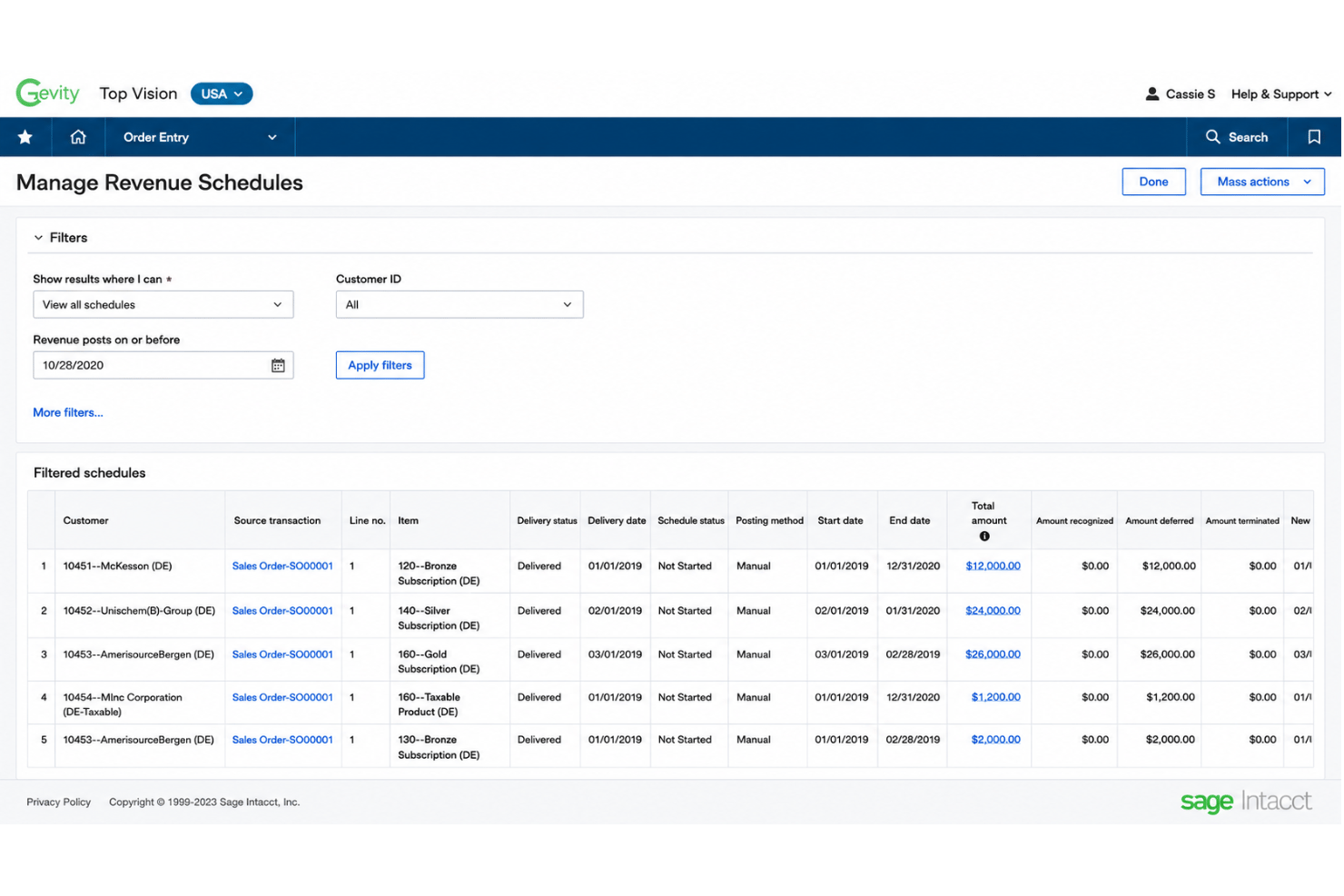Click the Amount deferred column header

(1161, 522)
